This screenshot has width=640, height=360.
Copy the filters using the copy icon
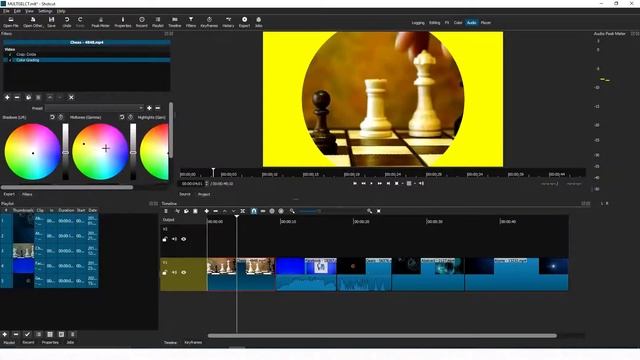28,98
